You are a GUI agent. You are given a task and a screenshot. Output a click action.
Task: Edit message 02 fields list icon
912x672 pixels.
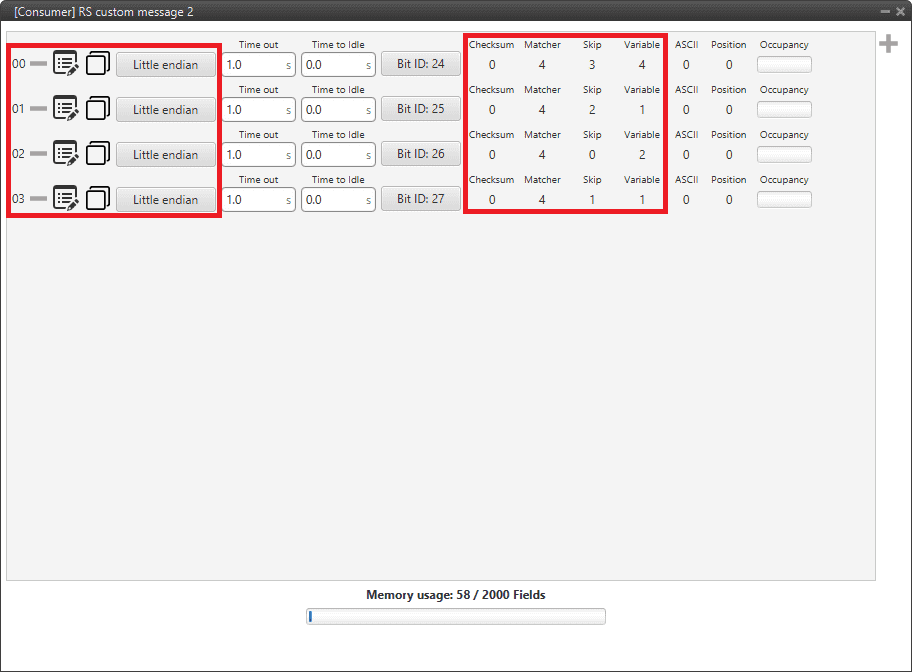coord(66,154)
